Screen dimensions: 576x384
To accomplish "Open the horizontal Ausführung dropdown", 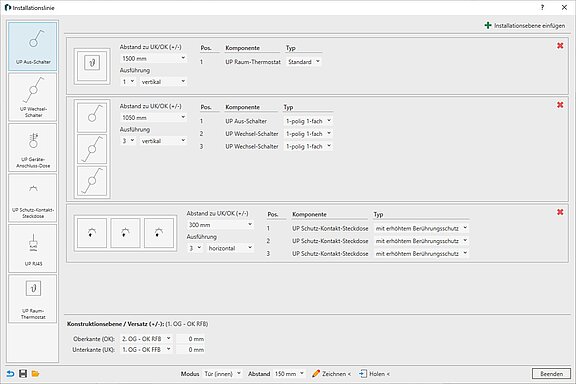I will pos(230,248).
